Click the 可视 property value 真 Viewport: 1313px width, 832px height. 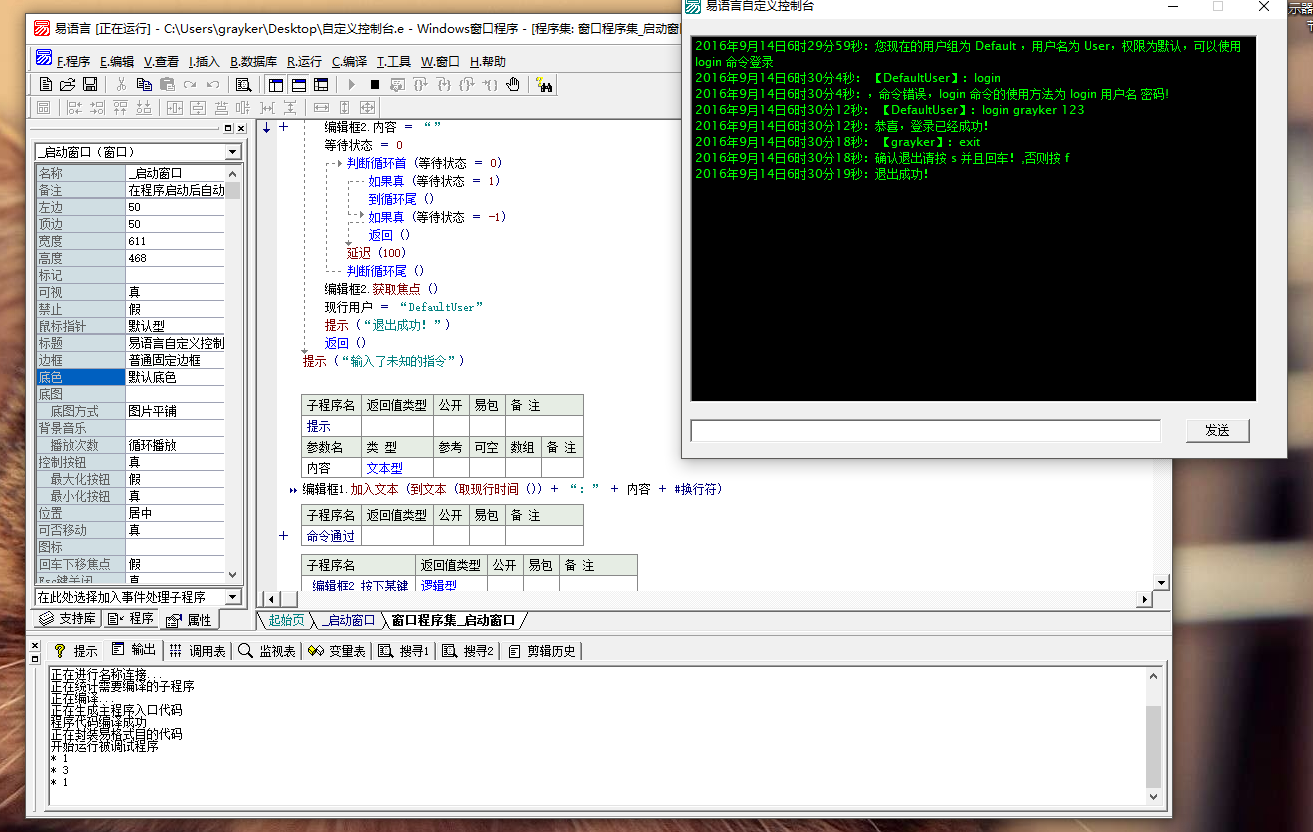click(x=175, y=292)
